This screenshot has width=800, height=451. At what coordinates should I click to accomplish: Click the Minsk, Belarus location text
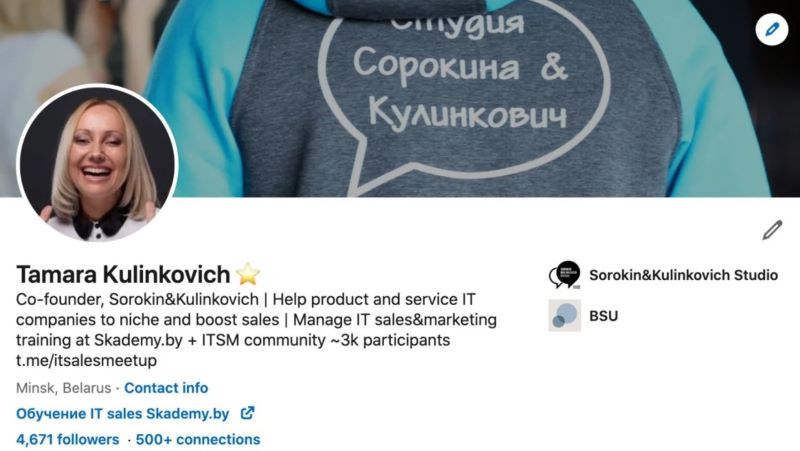click(63, 388)
